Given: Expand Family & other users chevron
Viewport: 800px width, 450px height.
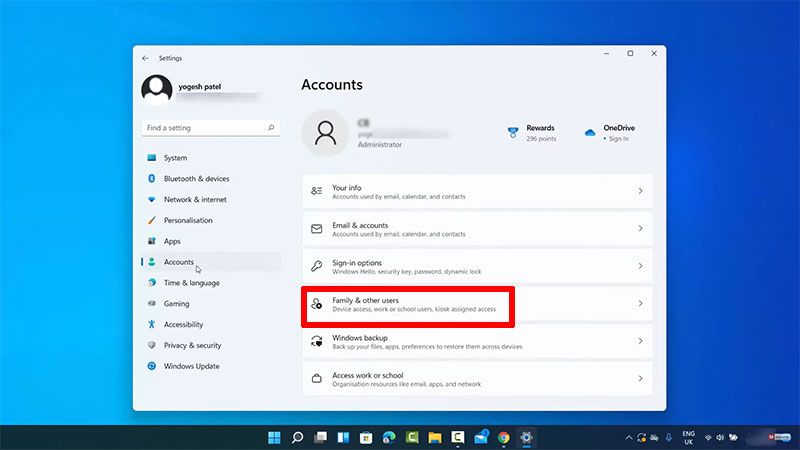Looking at the screenshot, I should point(640,304).
